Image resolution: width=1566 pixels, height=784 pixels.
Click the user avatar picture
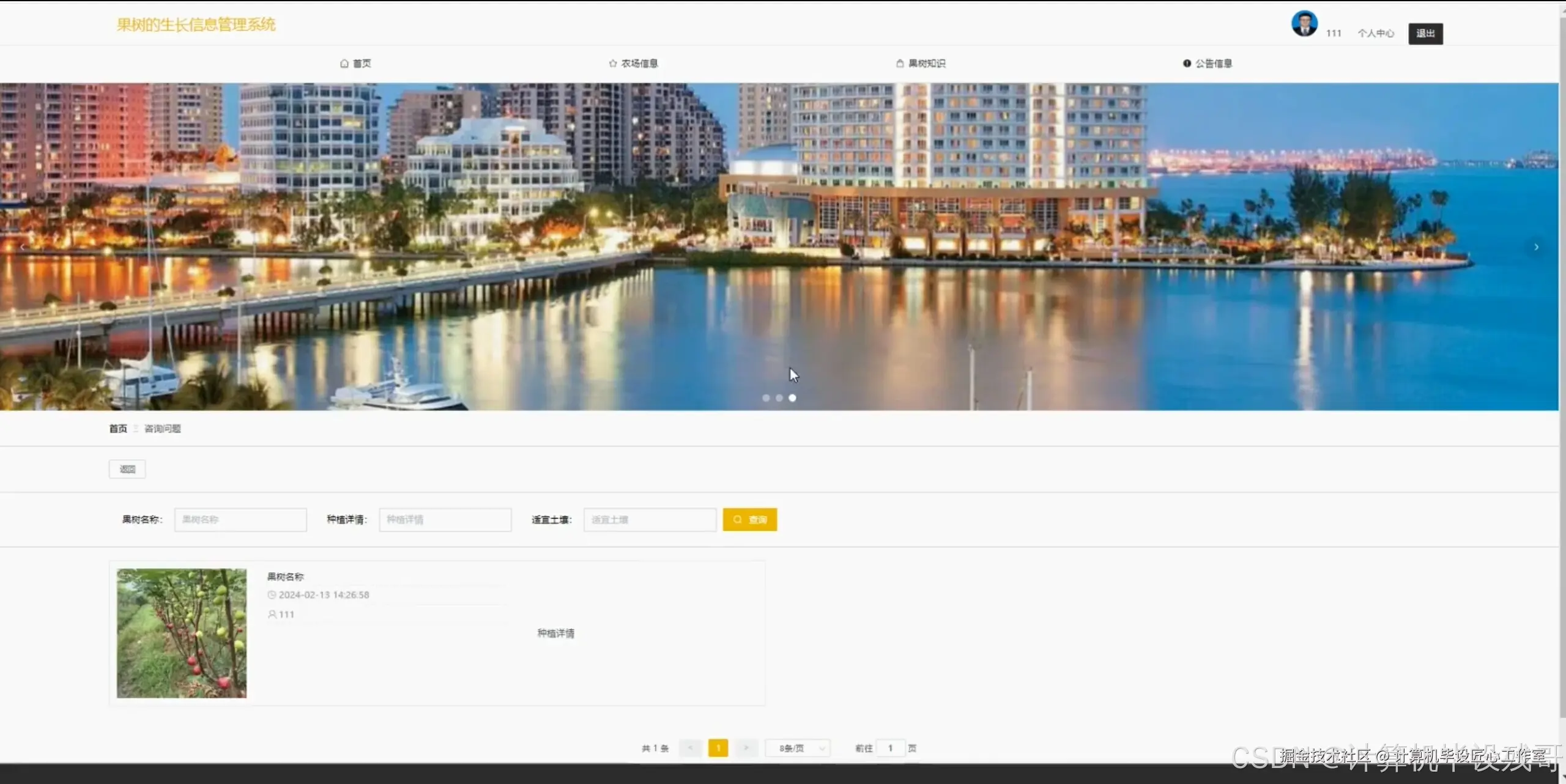pyautogui.click(x=1304, y=24)
